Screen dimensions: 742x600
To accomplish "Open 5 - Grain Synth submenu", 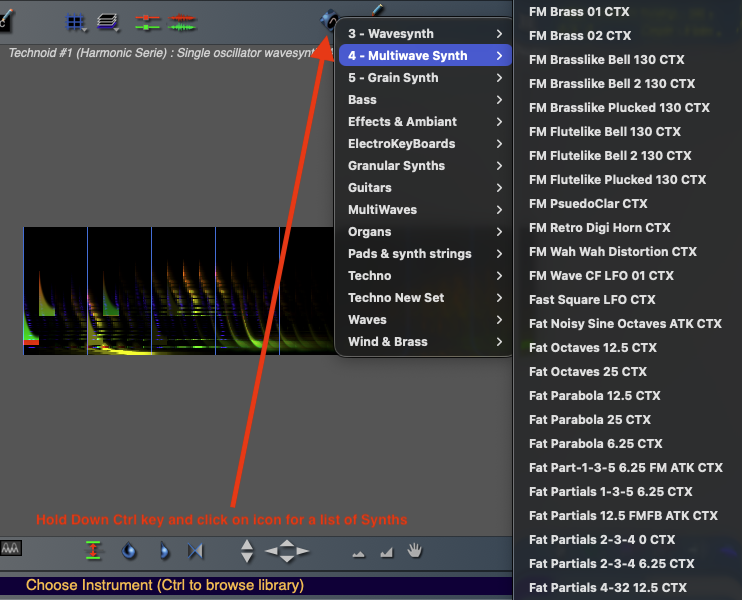I will point(425,78).
